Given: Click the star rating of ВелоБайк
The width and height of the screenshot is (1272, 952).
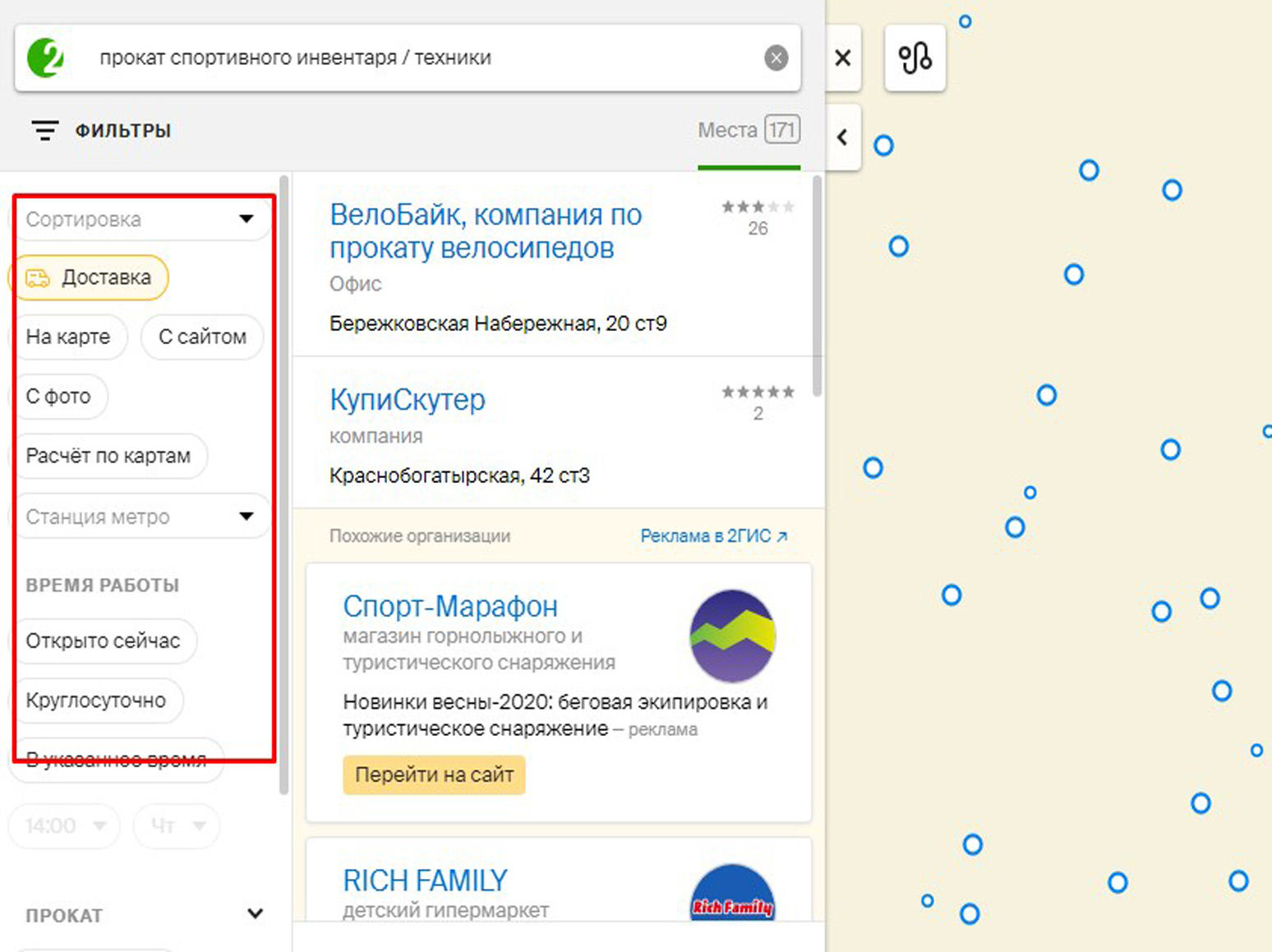Looking at the screenshot, I should (758, 207).
